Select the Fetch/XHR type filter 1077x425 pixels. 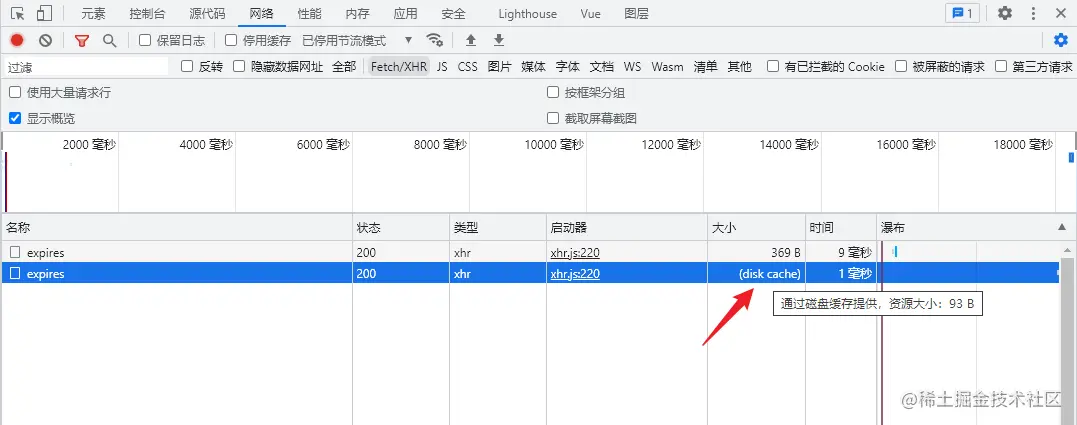click(399, 67)
